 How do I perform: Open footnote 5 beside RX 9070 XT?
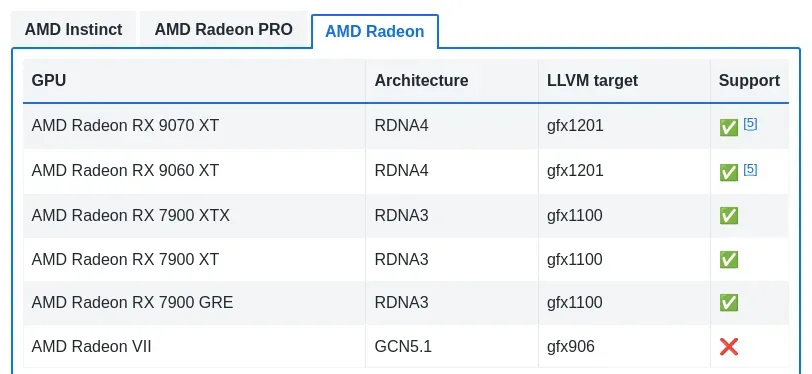tap(750, 123)
